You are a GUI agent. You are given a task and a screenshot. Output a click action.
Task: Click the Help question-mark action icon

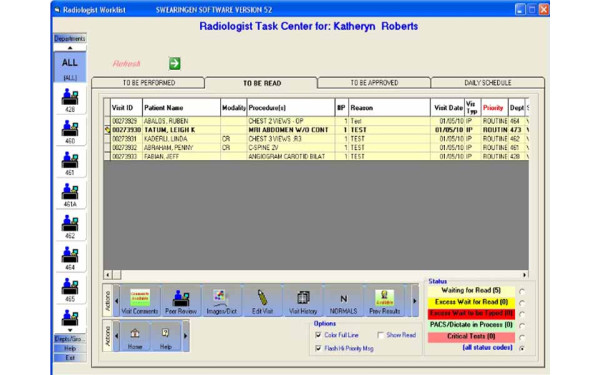pyautogui.click(x=165, y=337)
